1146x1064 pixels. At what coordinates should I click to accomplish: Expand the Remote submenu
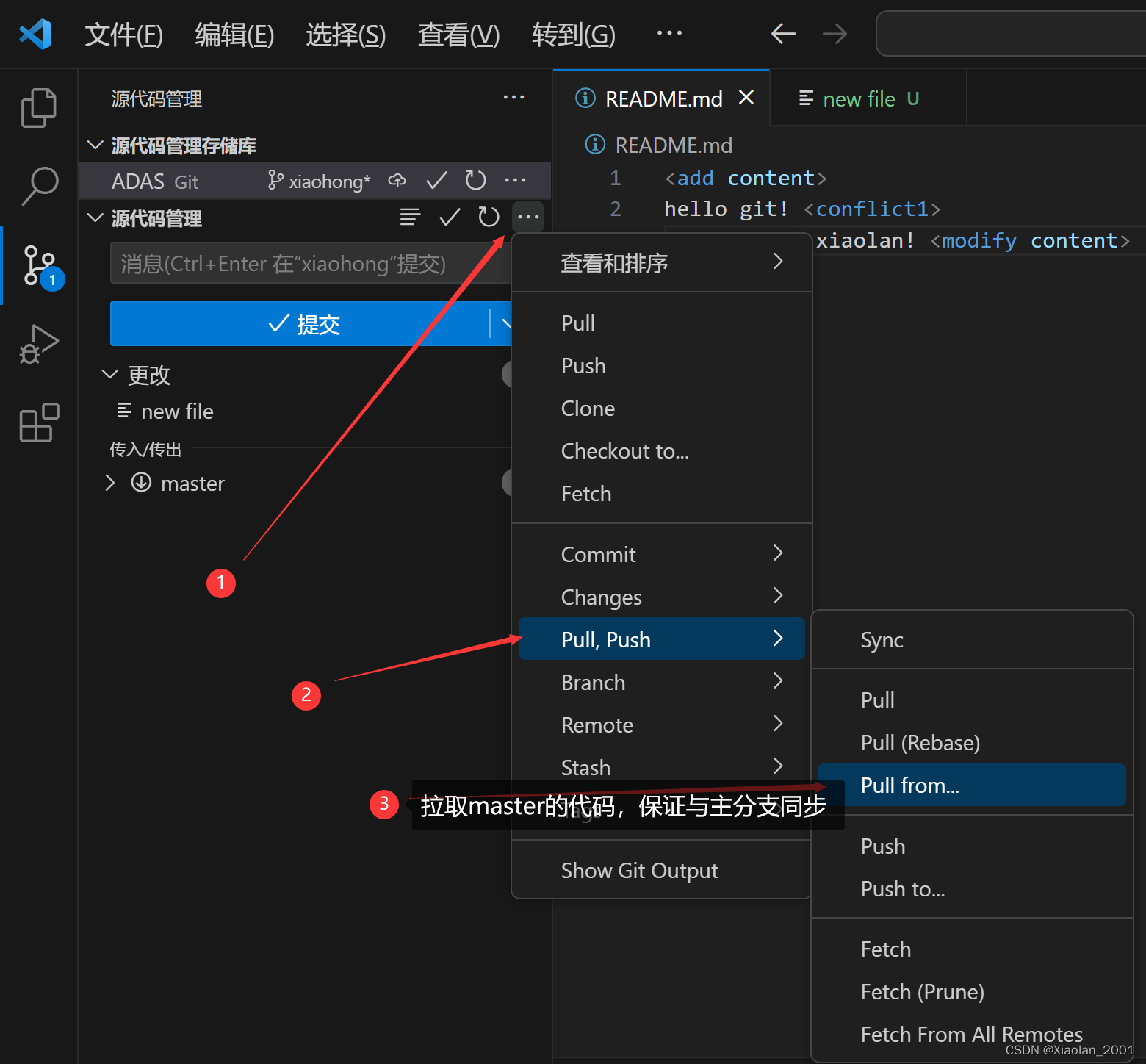(661, 725)
